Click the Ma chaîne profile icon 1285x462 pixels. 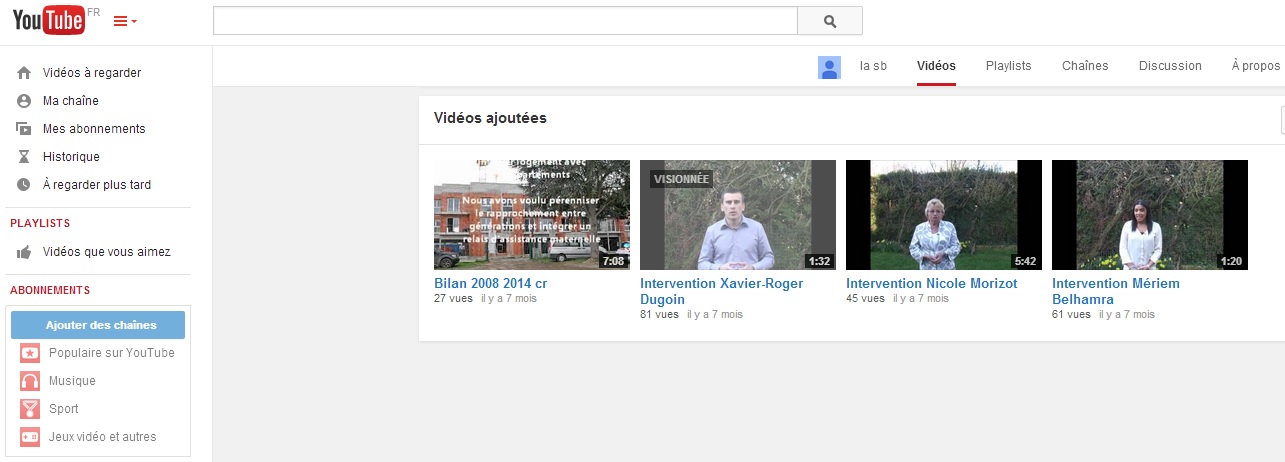tap(24, 101)
